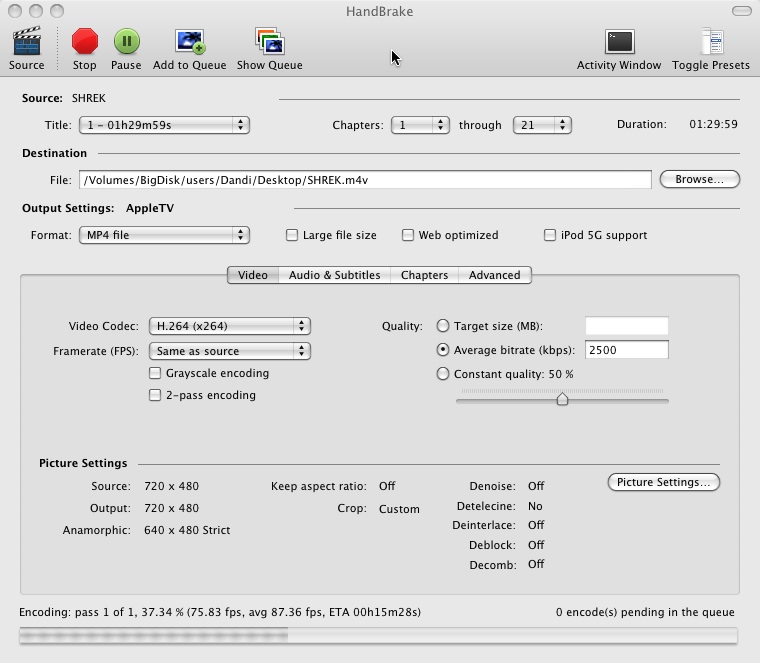This screenshot has width=760, height=663.
Task: Open the Advanced tab
Action: [x=494, y=275]
